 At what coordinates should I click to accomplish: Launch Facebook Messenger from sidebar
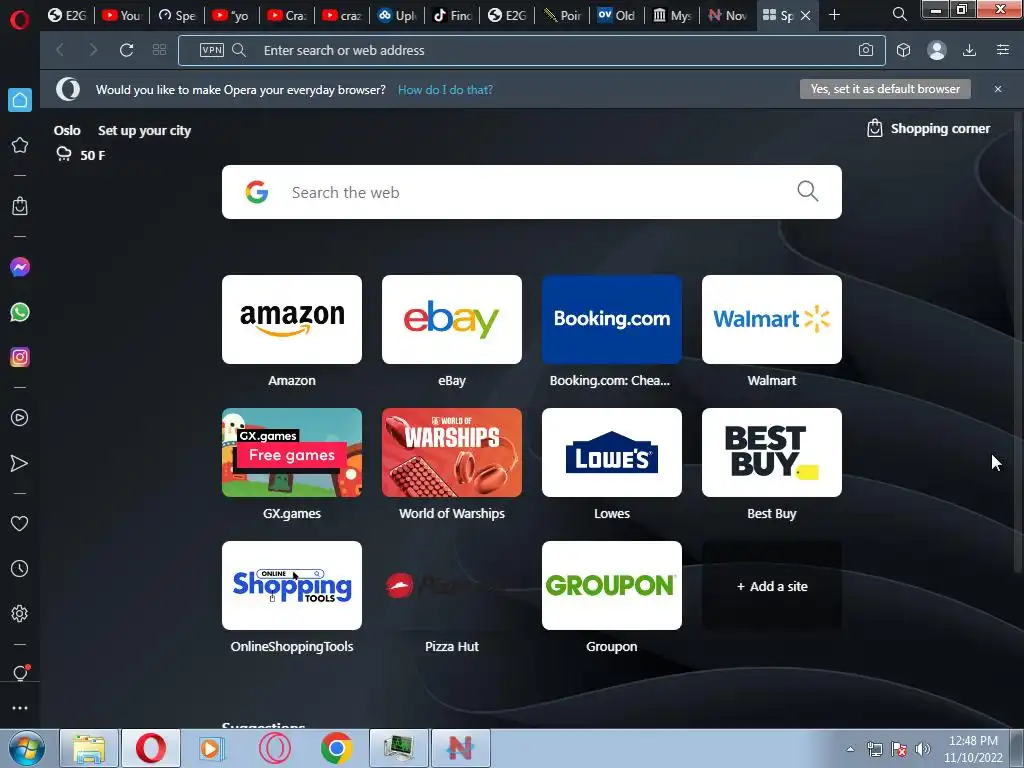point(20,267)
